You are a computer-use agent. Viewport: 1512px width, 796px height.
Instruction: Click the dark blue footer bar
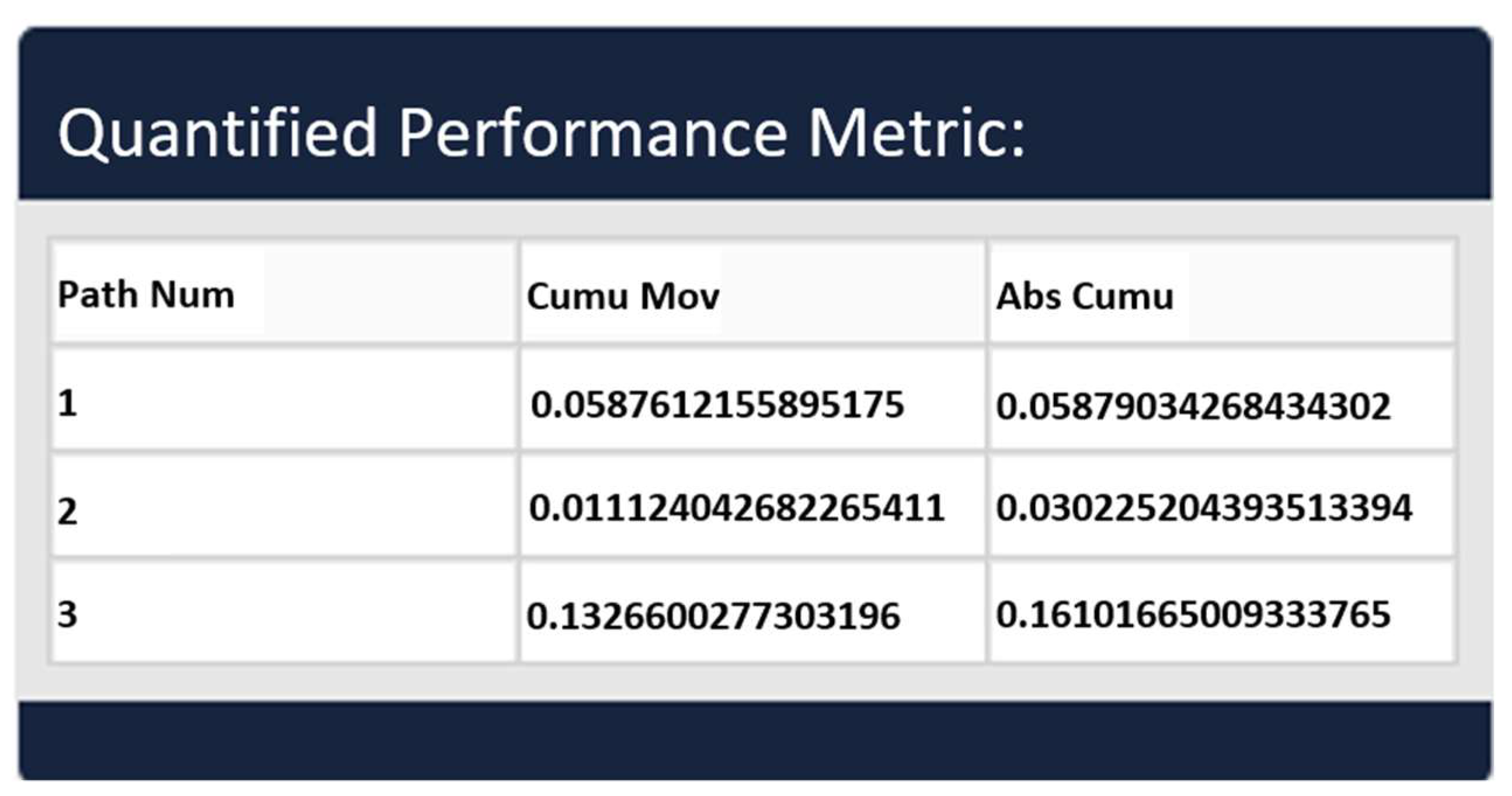click(x=755, y=741)
